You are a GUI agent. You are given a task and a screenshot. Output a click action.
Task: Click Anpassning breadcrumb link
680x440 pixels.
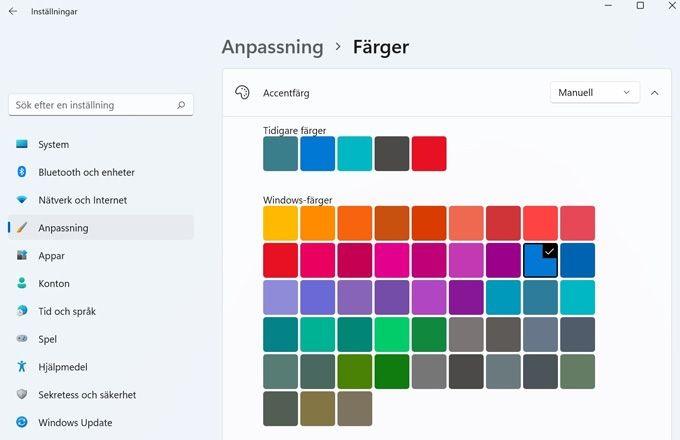(x=272, y=47)
